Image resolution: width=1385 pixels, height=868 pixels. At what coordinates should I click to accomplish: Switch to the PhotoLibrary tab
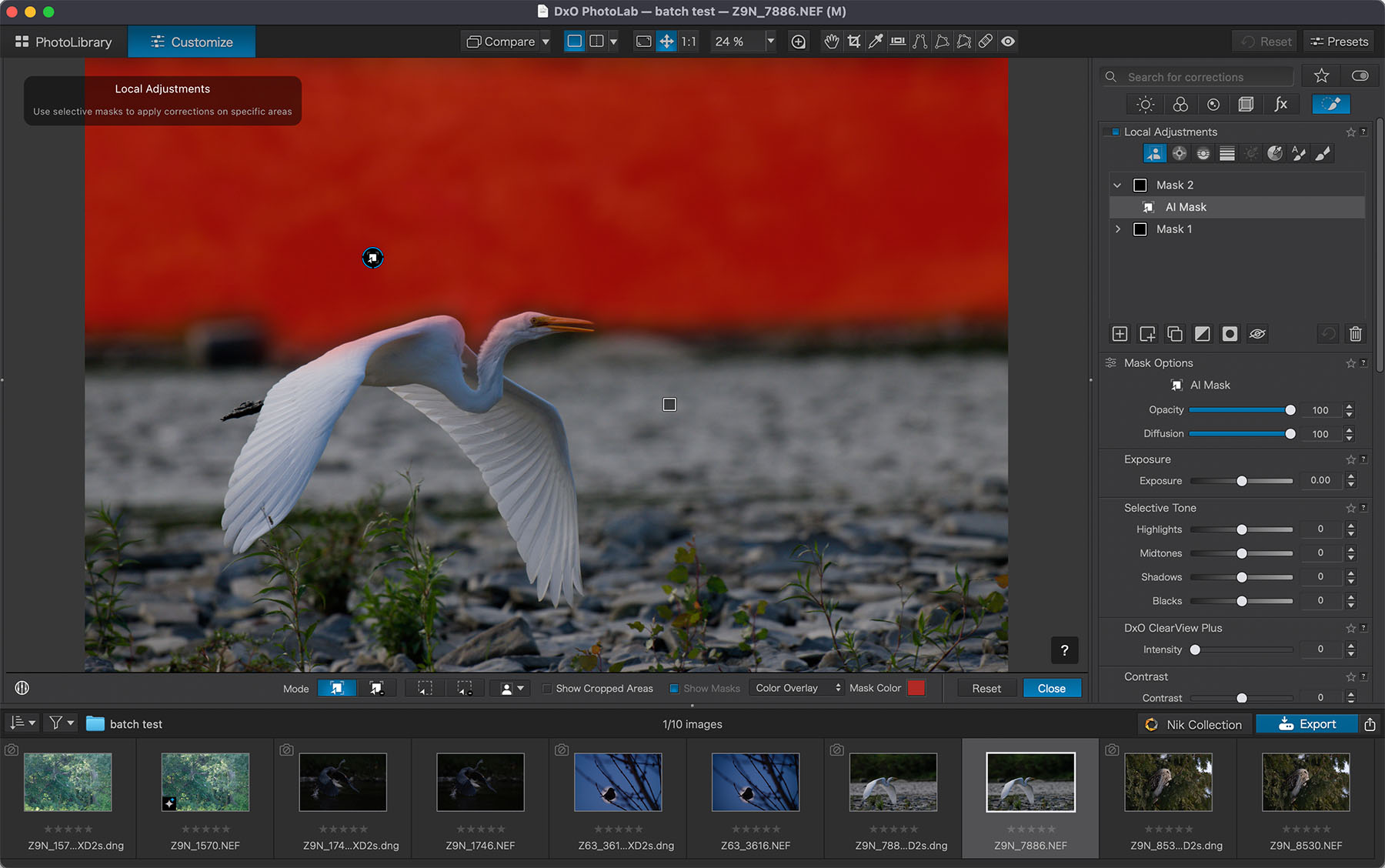(x=63, y=42)
